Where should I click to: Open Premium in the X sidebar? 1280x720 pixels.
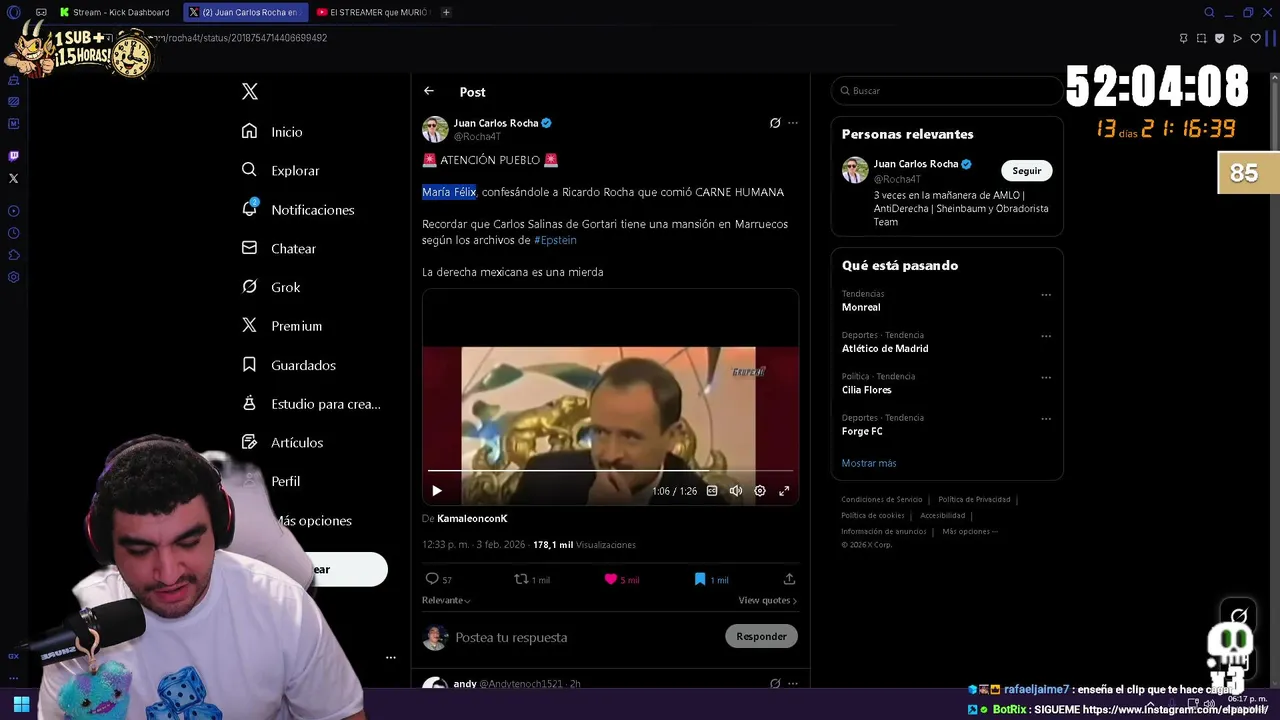[x=282, y=326]
